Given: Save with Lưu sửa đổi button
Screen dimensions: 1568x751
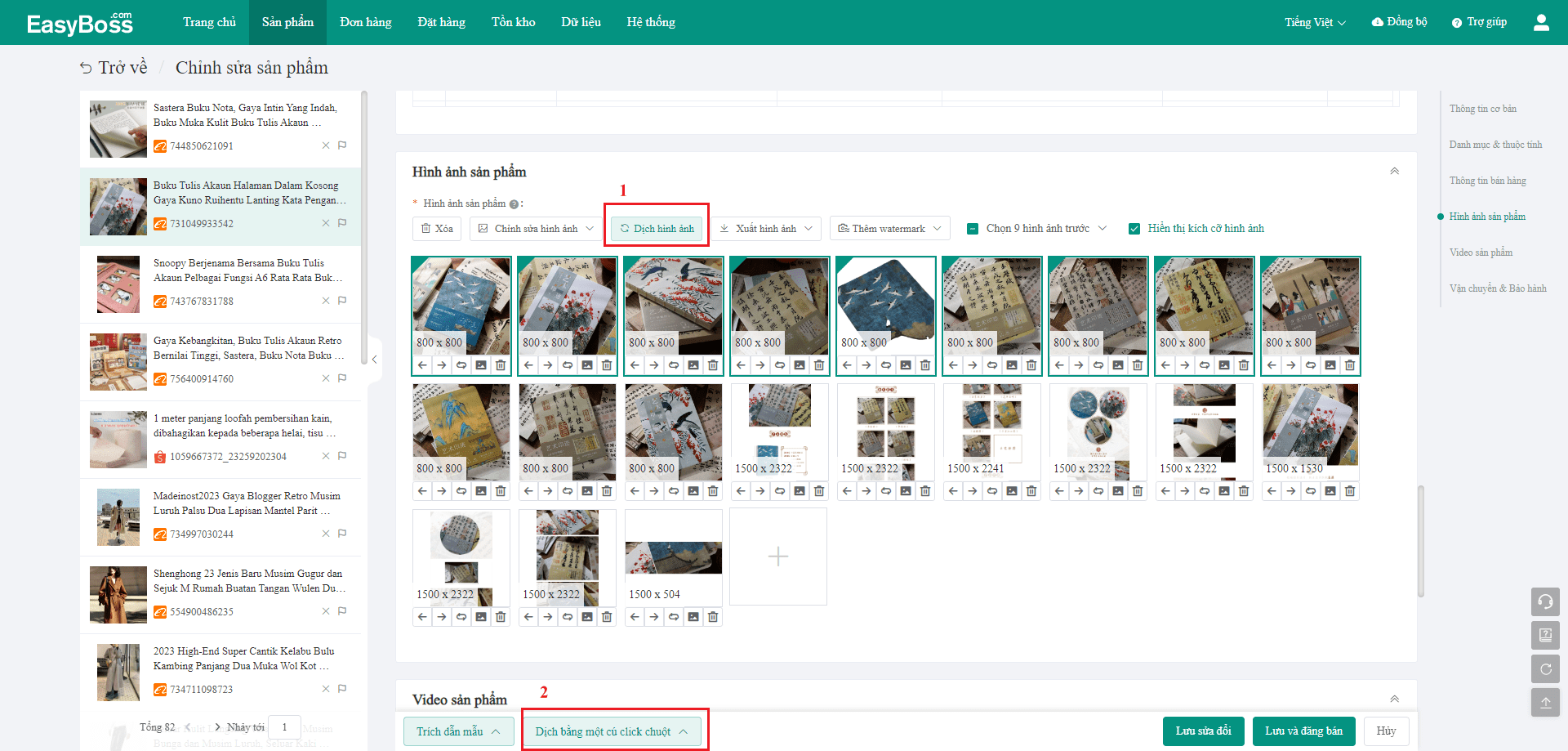Looking at the screenshot, I should (1204, 731).
